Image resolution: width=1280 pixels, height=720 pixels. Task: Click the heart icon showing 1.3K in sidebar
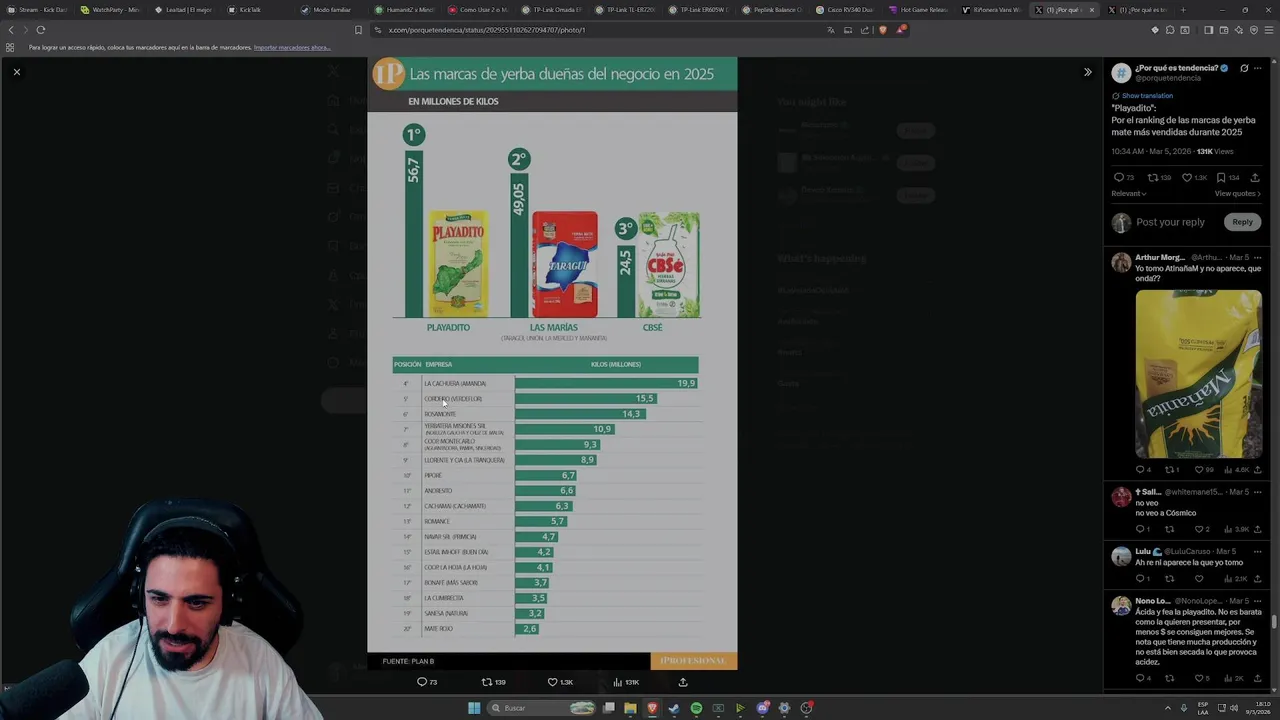pyautogui.click(x=1187, y=178)
